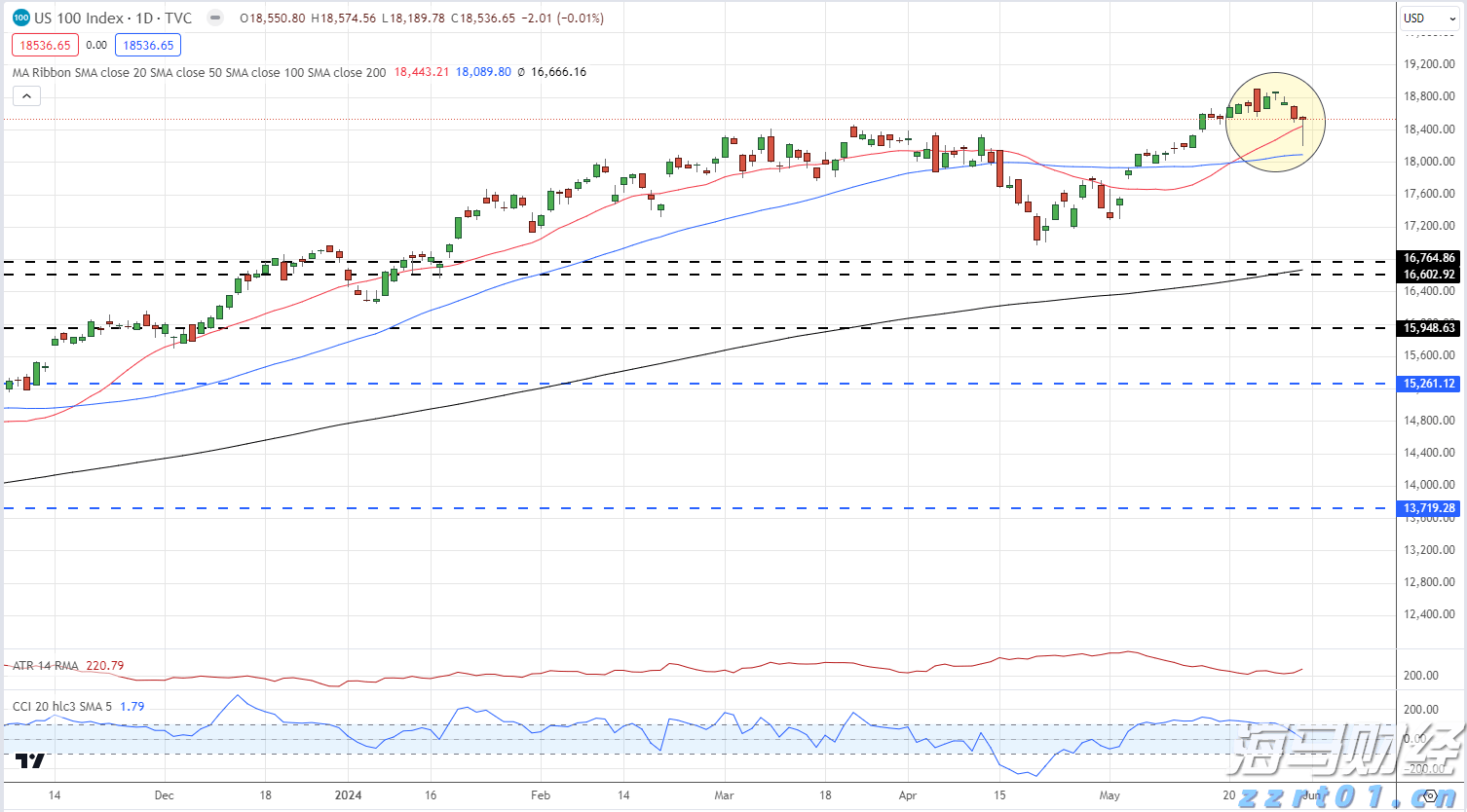The image size is (1467, 812).
Task: Click the TradingView logo in the chart corner
Action: [31, 760]
